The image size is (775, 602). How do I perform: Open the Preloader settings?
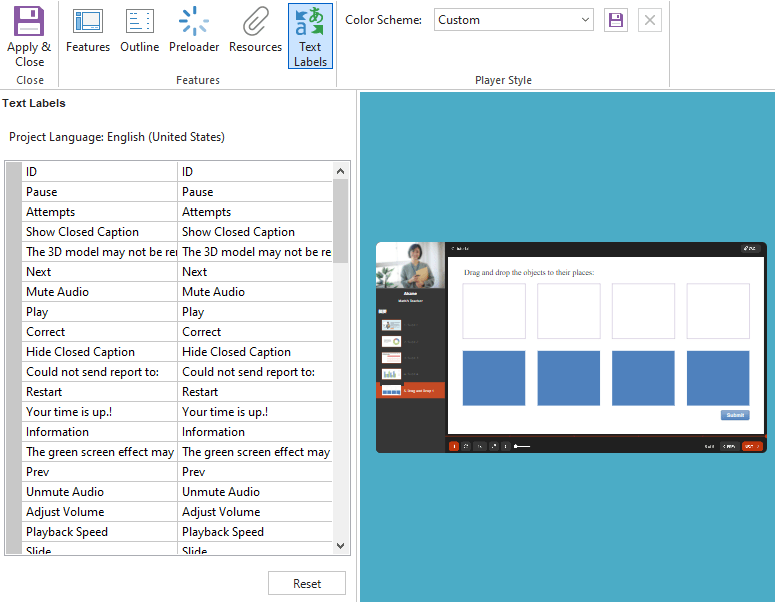coord(194,30)
